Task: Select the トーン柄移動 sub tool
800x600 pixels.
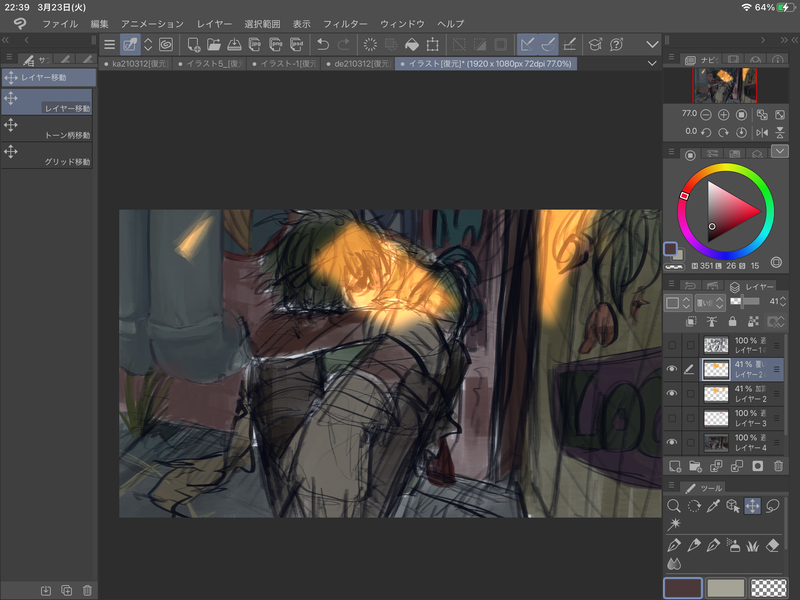Action: point(48,128)
